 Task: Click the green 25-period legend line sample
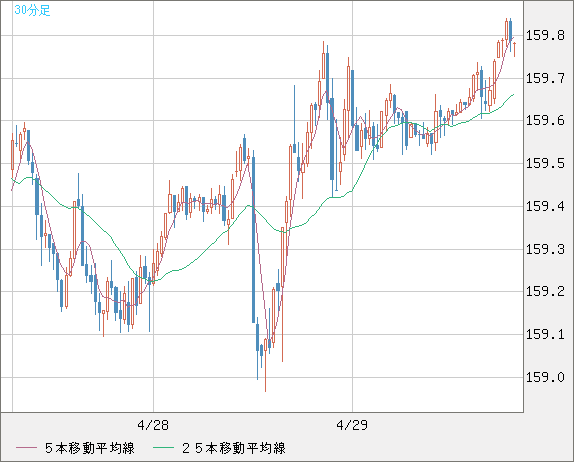point(163,448)
